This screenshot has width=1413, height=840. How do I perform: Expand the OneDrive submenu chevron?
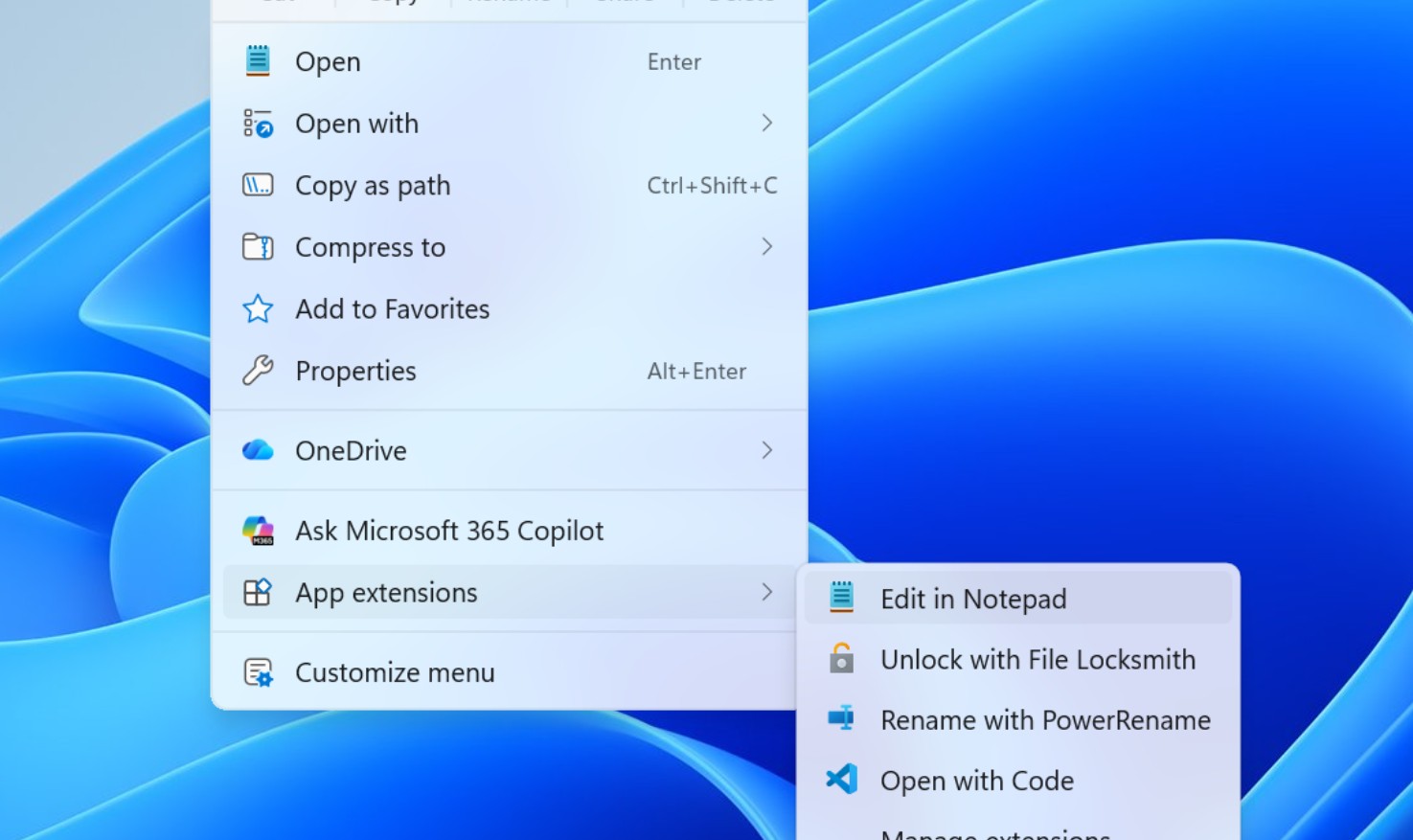766,450
